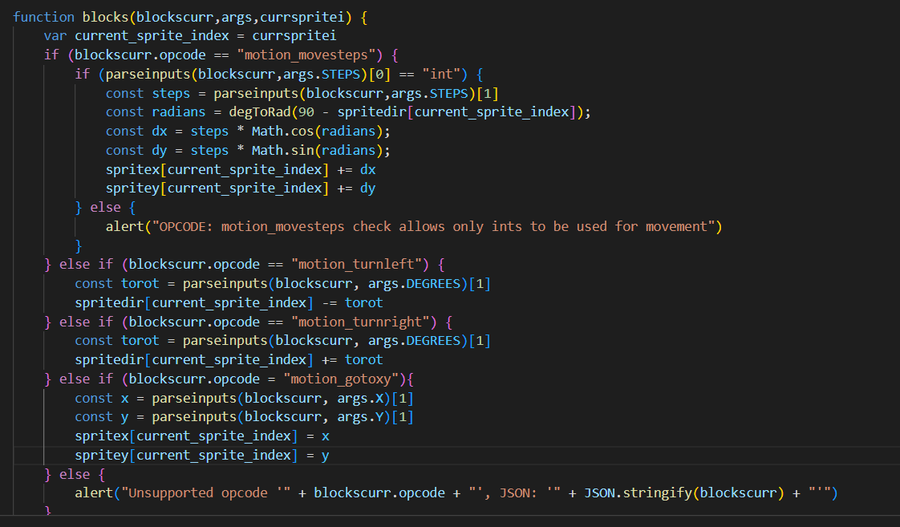Click Math.sin in the dy line
The height and width of the screenshot is (527, 900).
pos(282,150)
